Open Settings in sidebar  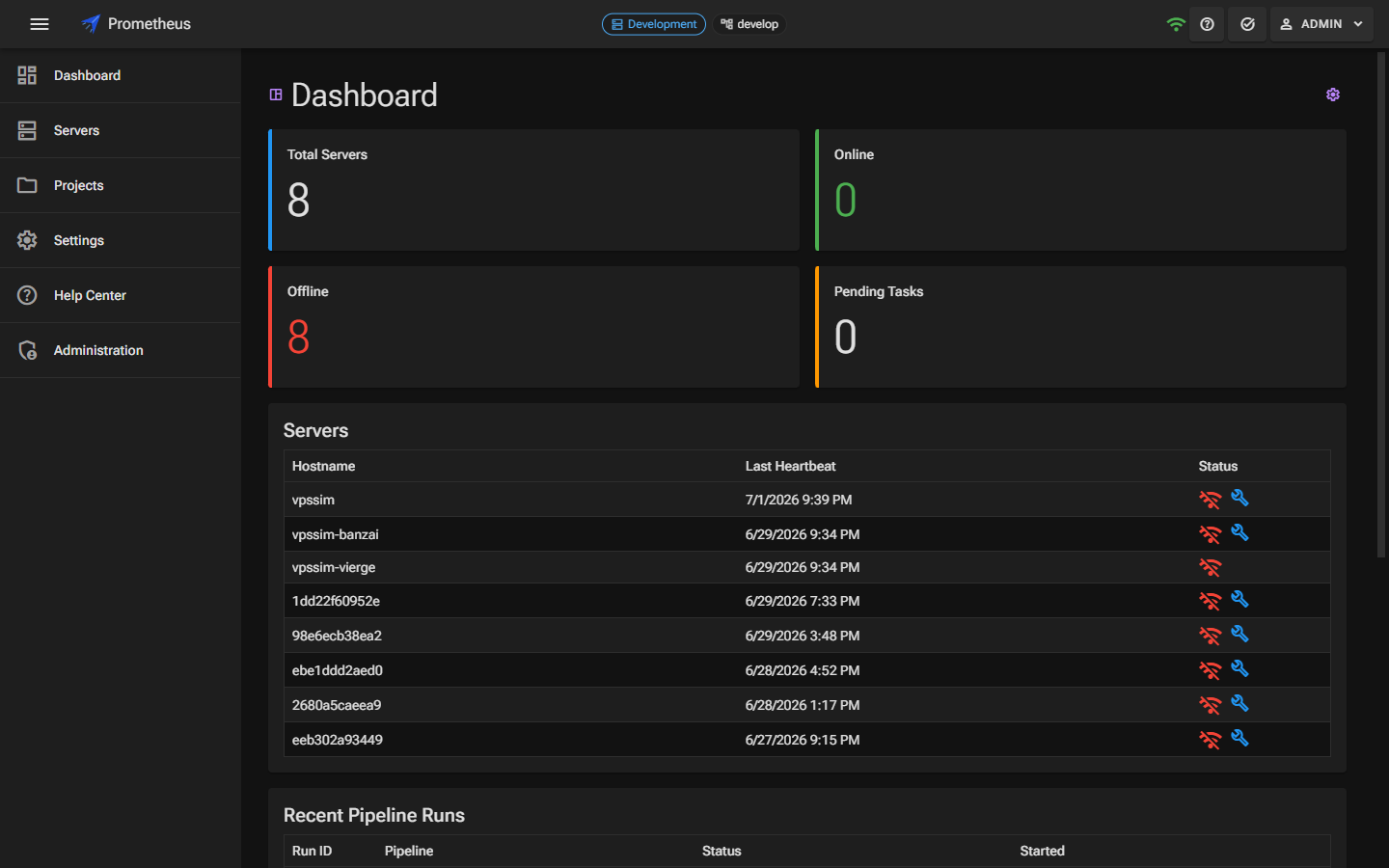tap(121, 240)
